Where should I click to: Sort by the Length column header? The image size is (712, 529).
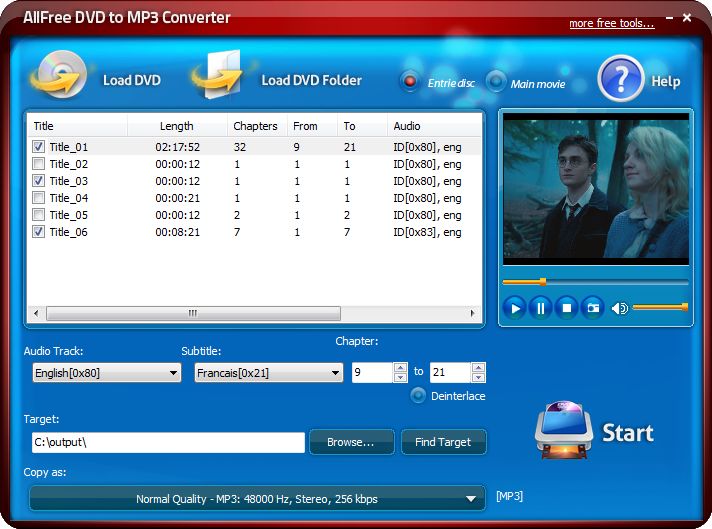(177, 126)
